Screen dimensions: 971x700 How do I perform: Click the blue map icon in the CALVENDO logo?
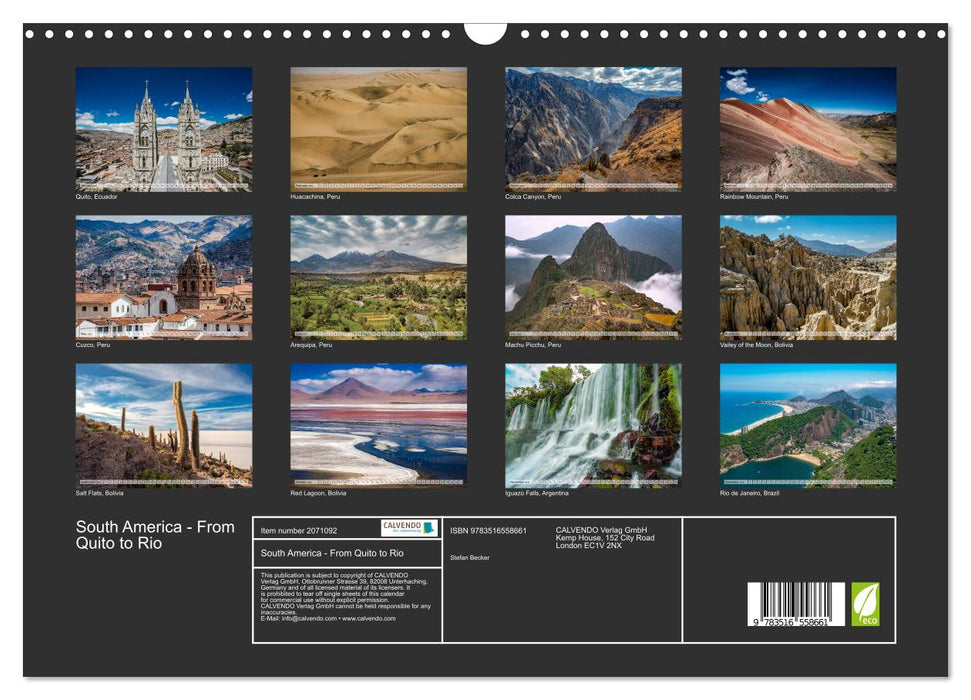point(428,528)
